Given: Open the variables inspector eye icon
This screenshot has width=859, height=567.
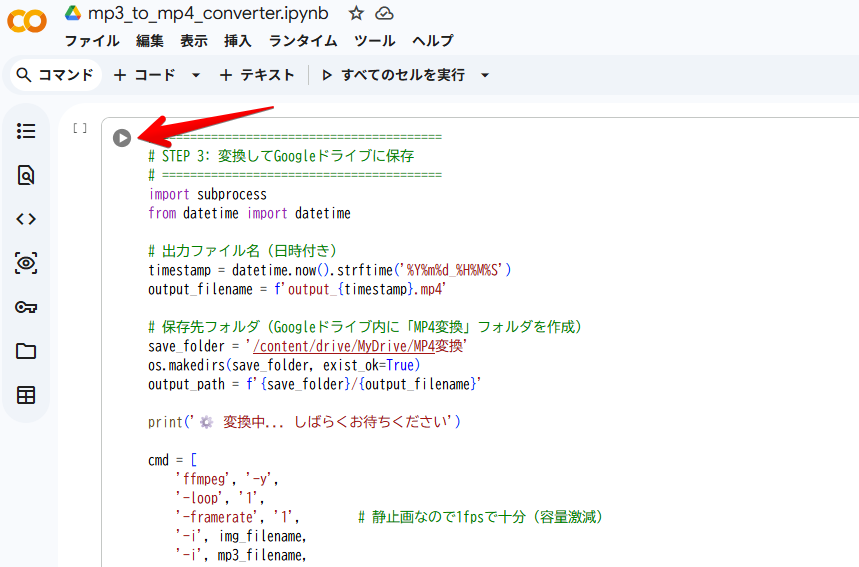Looking at the screenshot, I should pyautogui.click(x=26, y=263).
